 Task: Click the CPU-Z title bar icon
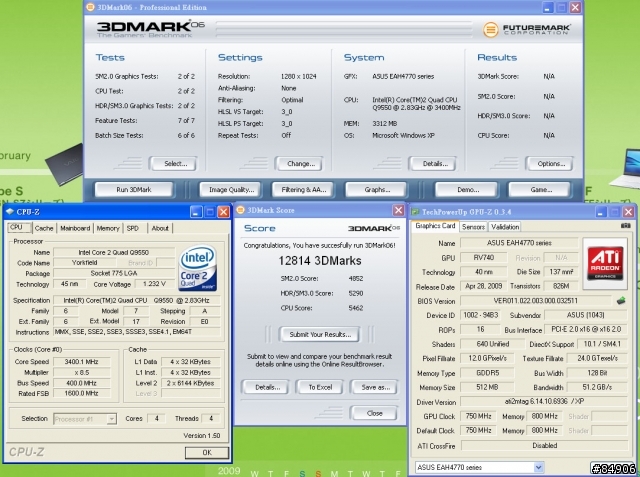(10, 212)
